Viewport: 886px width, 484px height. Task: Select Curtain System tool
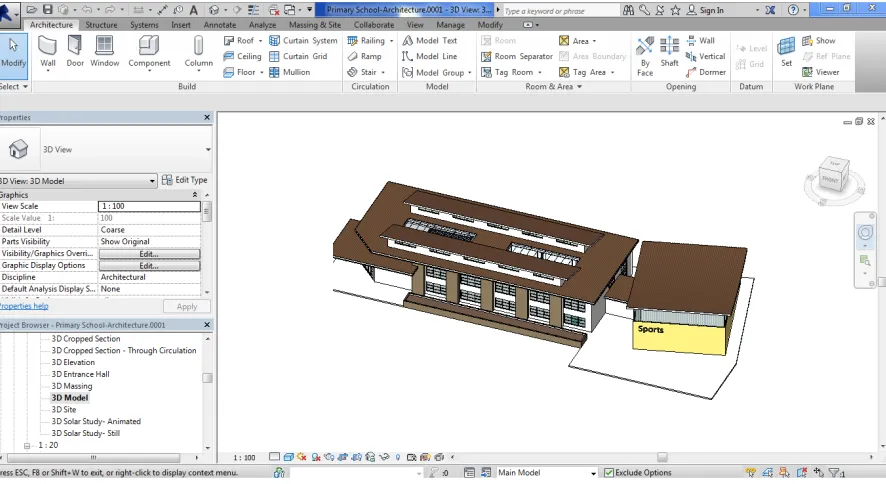coord(303,41)
